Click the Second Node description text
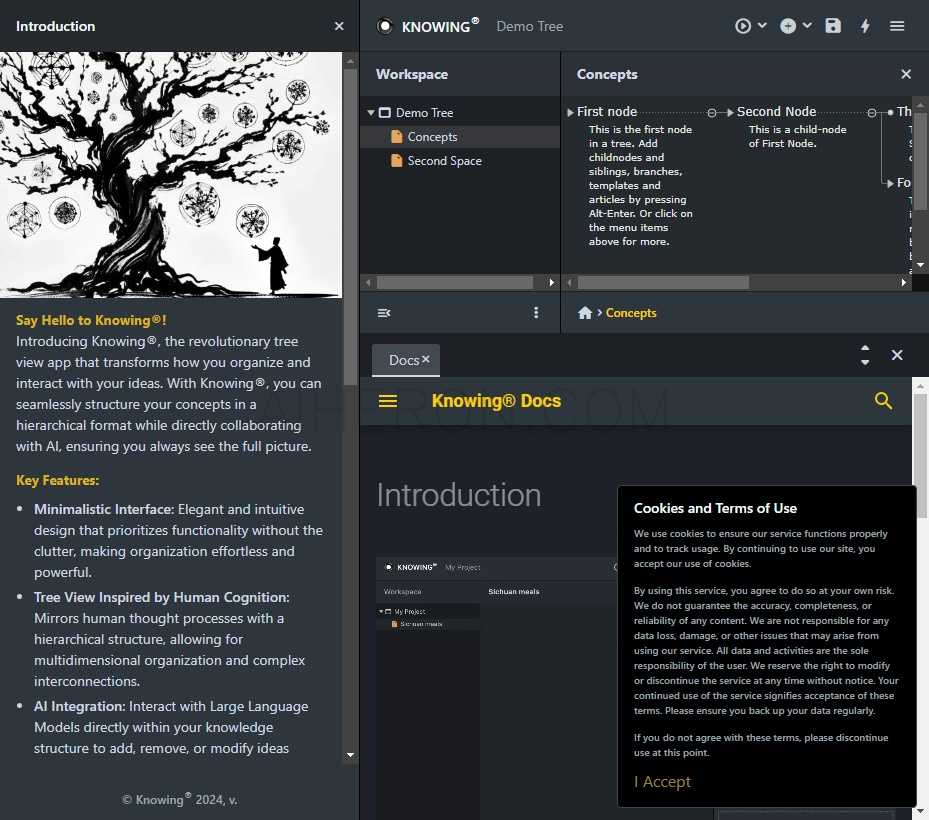Screen dimensions: 929x820 tap(797, 136)
